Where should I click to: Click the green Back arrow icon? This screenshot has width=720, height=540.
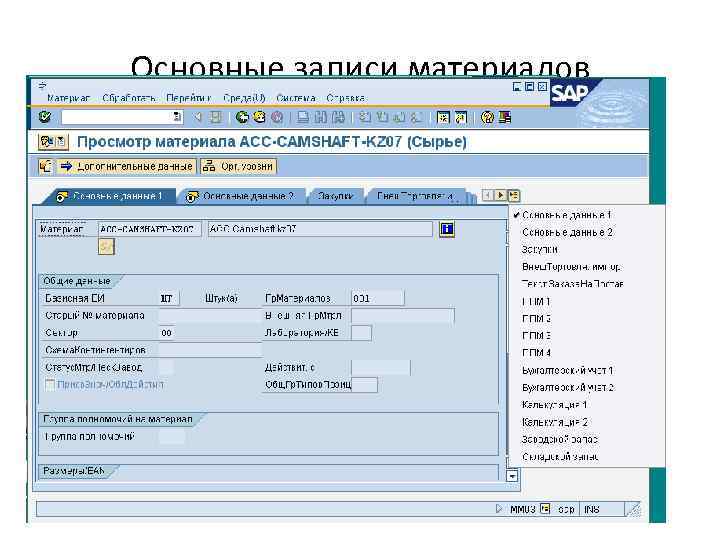click(242, 118)
